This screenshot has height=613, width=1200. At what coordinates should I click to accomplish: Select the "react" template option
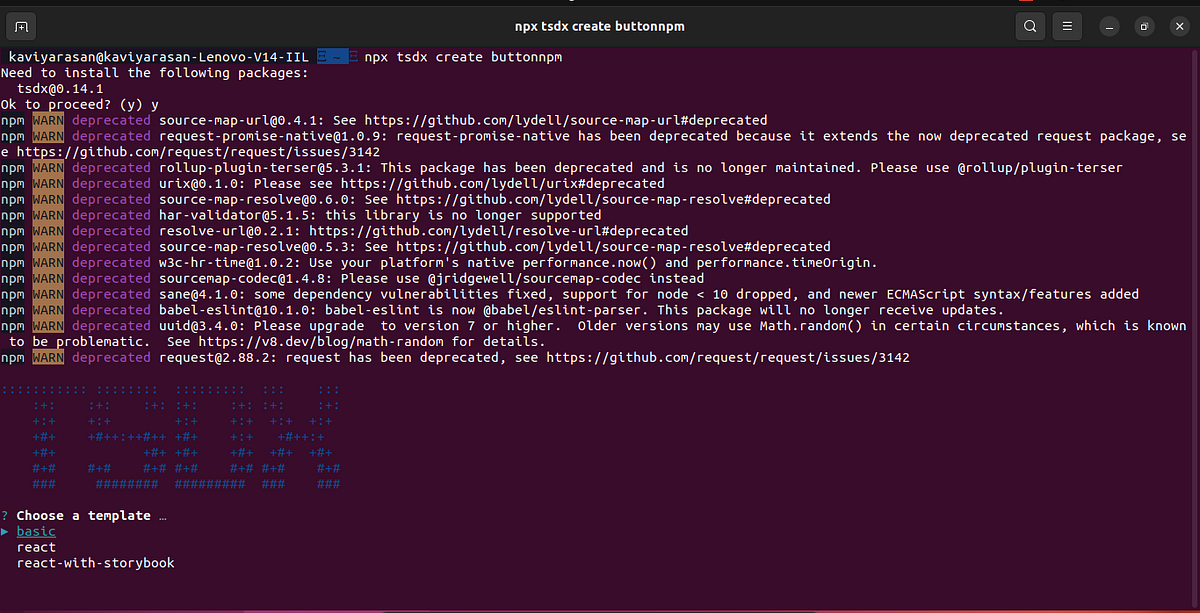point(36,547)
